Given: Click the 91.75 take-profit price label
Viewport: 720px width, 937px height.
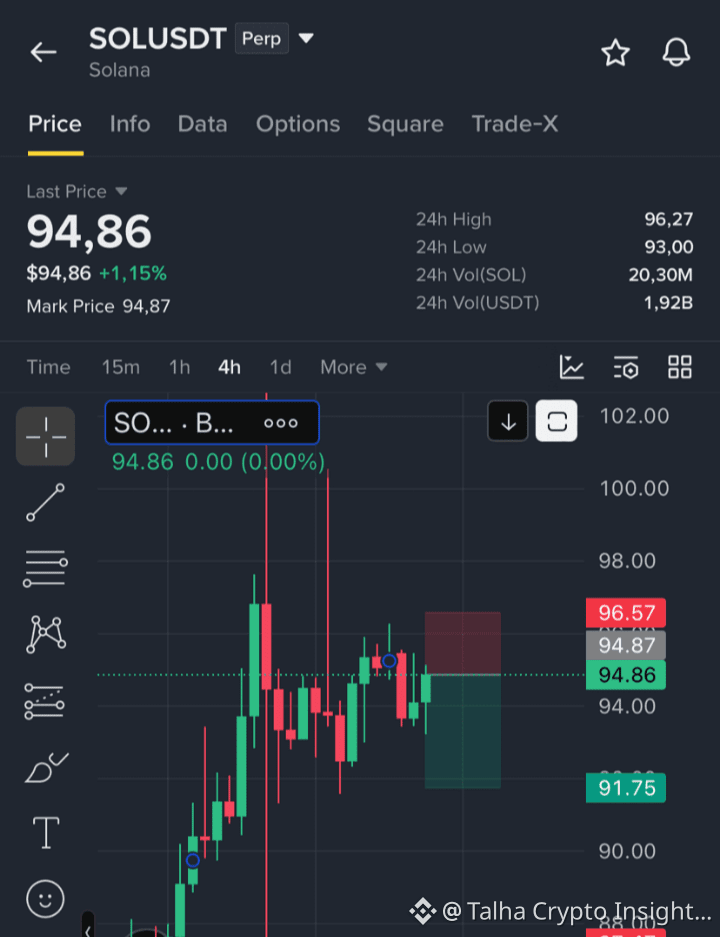Looking at the screenshot, I should tap(626, 788).
